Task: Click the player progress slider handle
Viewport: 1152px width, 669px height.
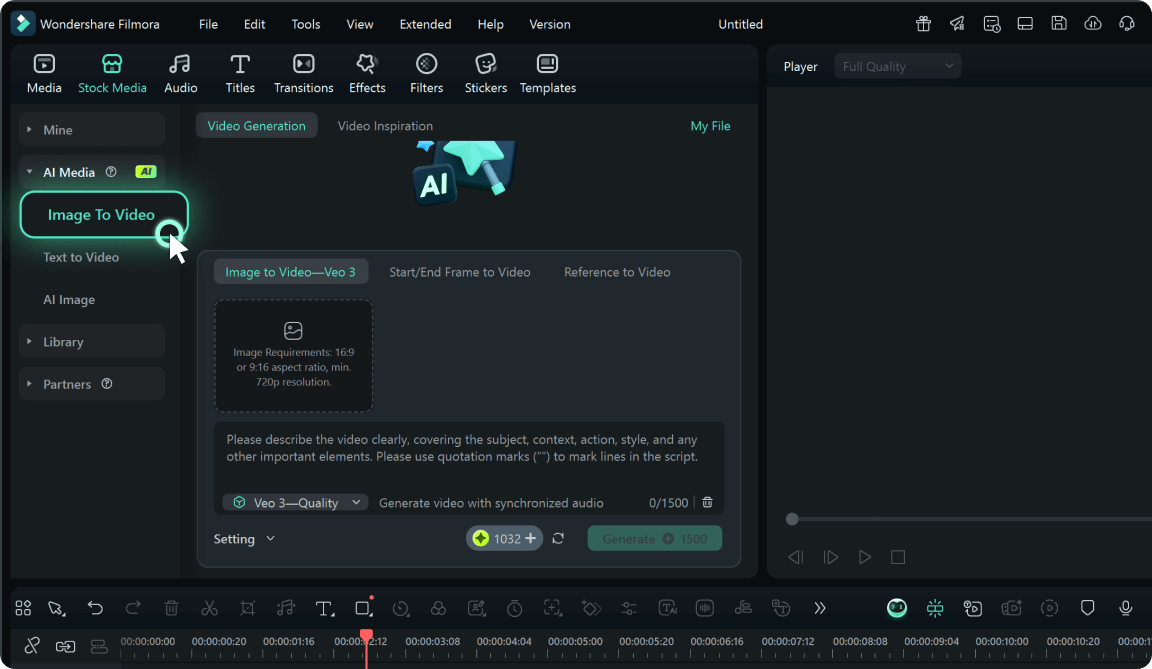Action: pos(792,519)
